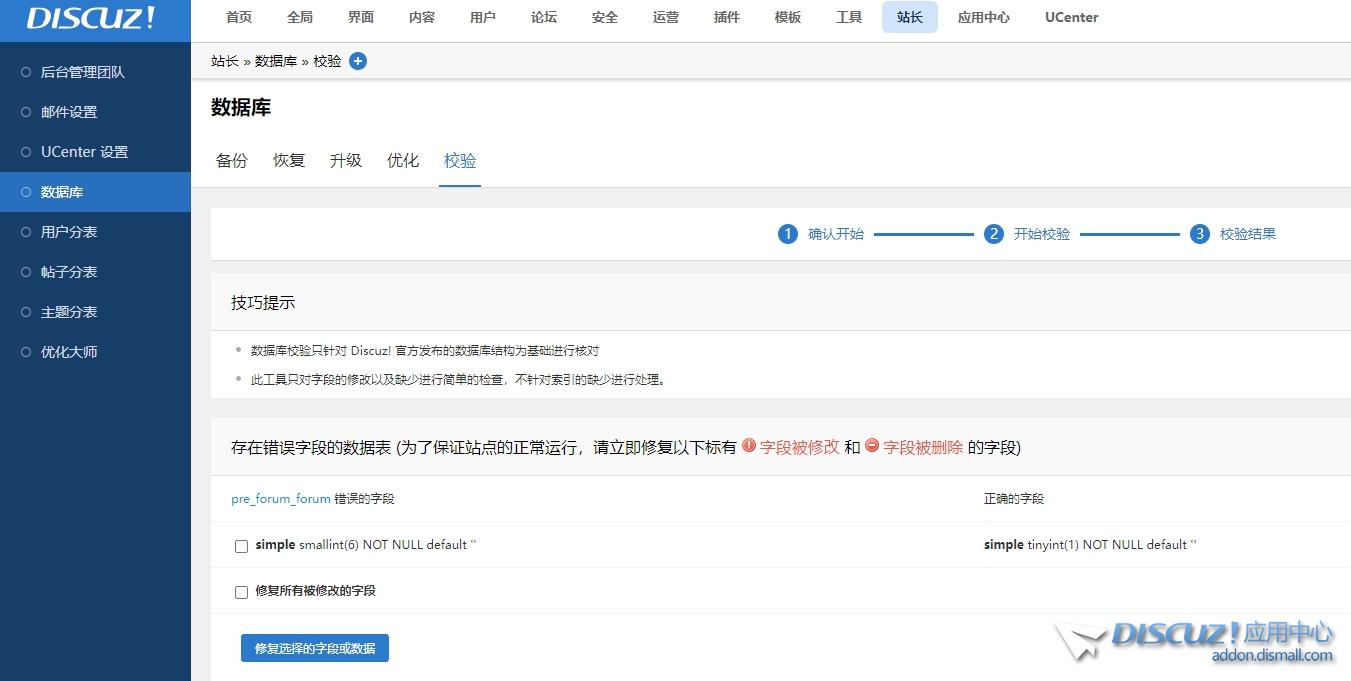1351x681 pixels.
Task: Click the blue plus icon beside 校验 breadcrumb
Action: 358,61
